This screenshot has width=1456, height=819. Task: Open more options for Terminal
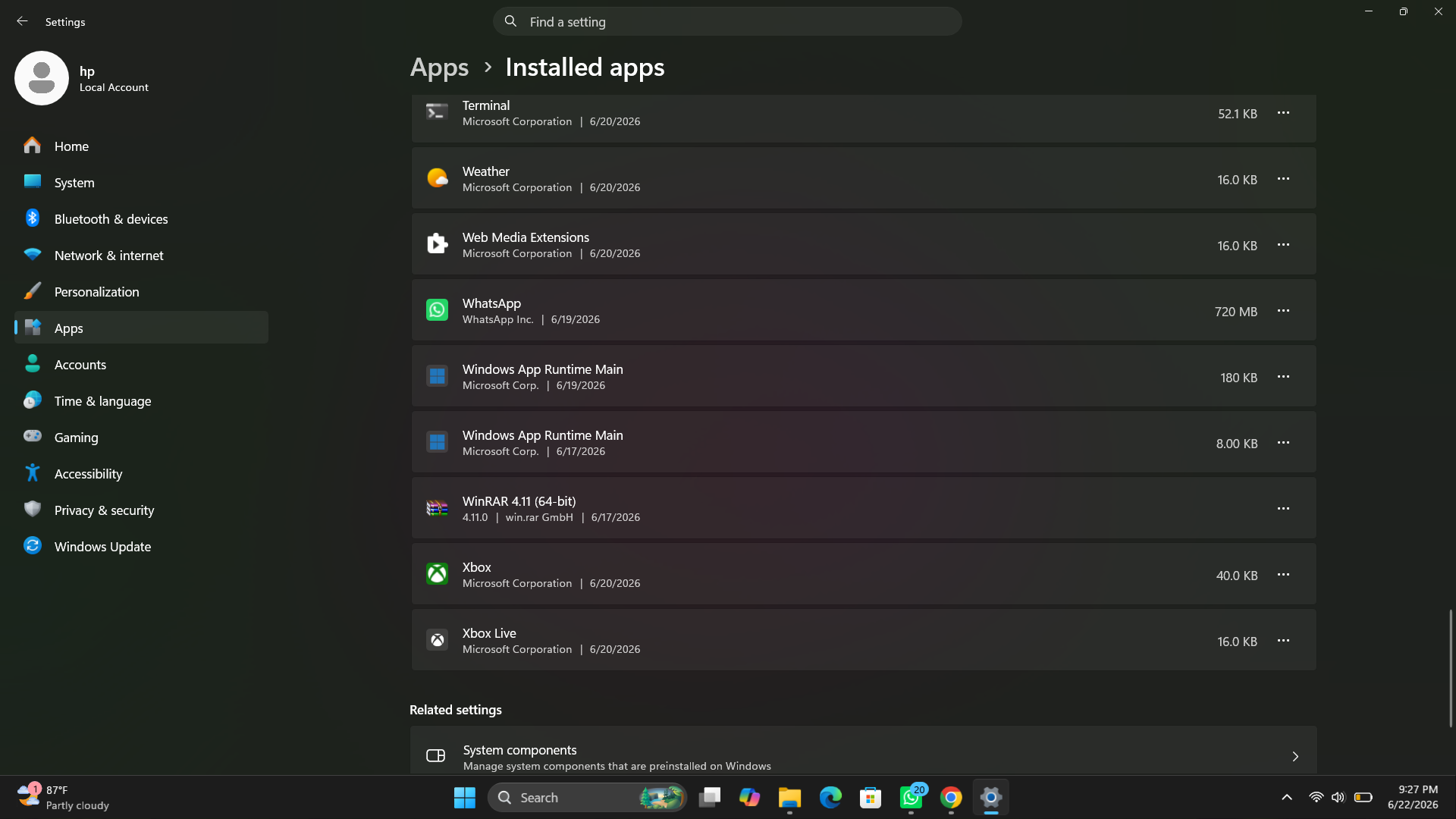(x=1283, y=113)
